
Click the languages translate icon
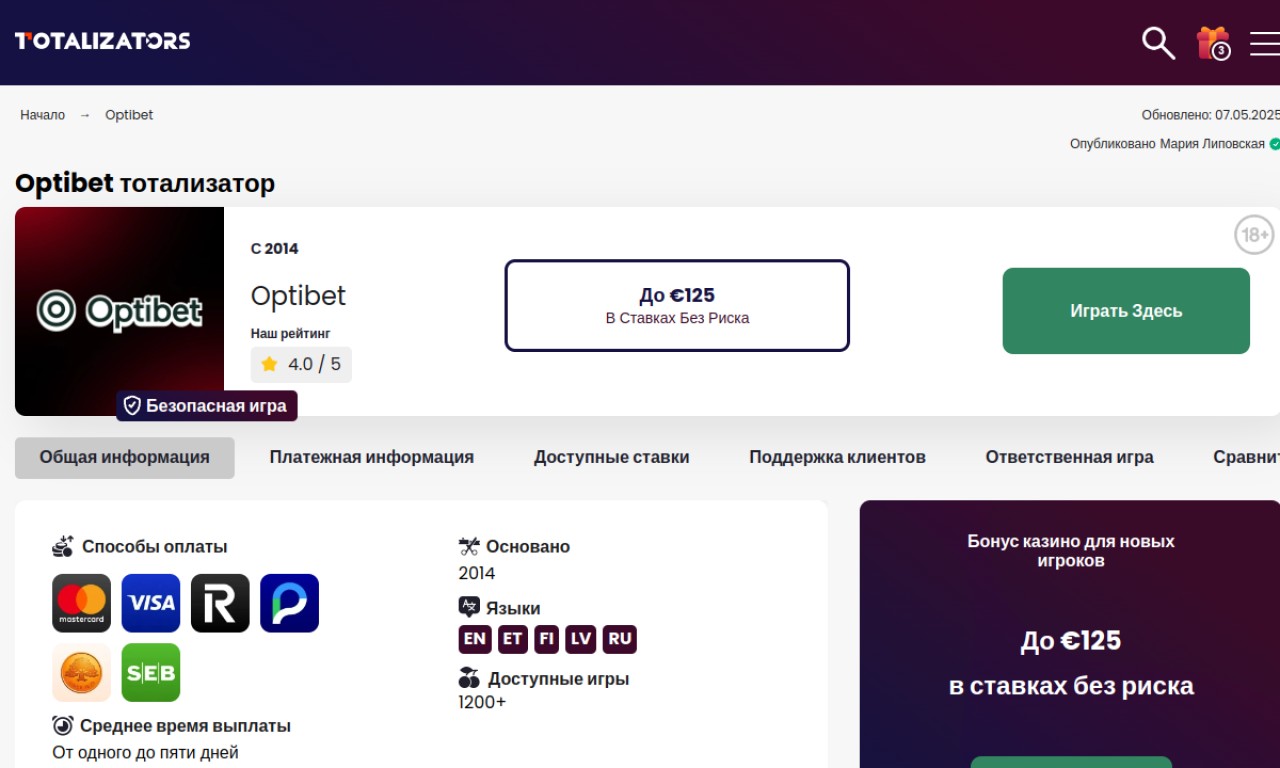pos(469,607)
